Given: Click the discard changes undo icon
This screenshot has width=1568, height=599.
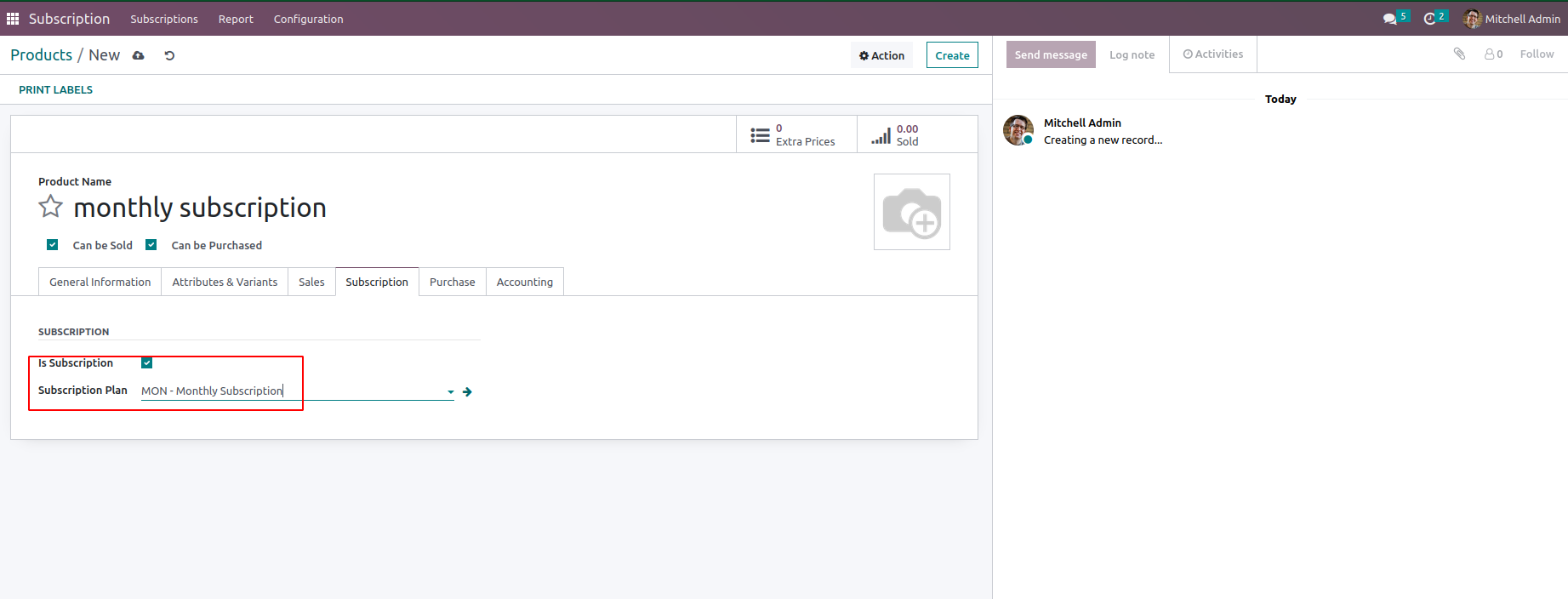Looking at the screenshot, I should coord(169,55).
